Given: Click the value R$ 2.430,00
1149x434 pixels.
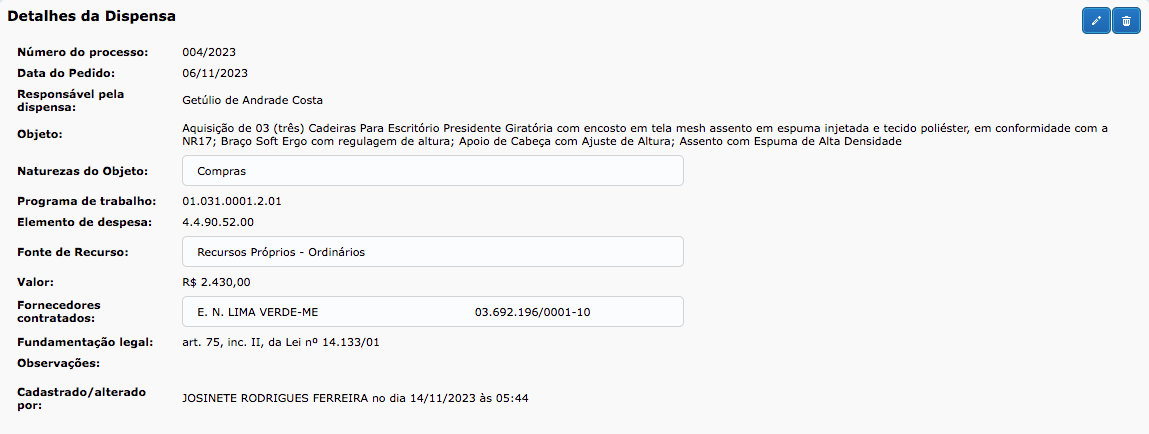Looking at the screenshot, I should point(216,282).
